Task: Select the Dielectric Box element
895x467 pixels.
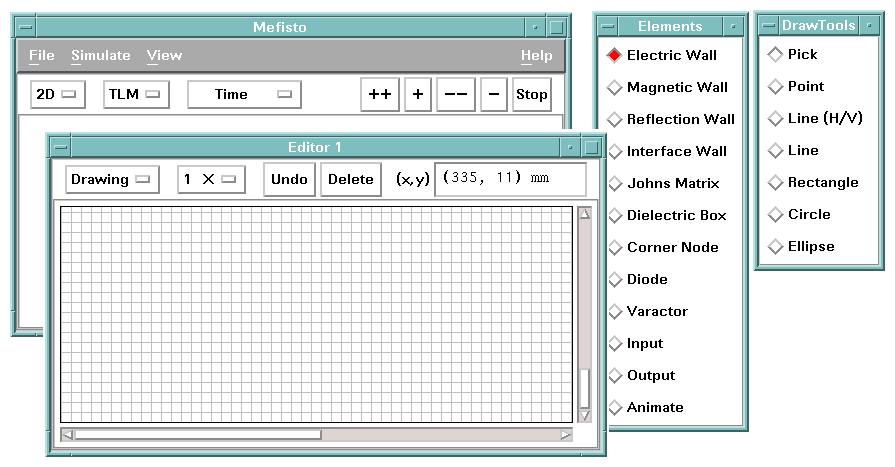Action: (x=667, y=215)
